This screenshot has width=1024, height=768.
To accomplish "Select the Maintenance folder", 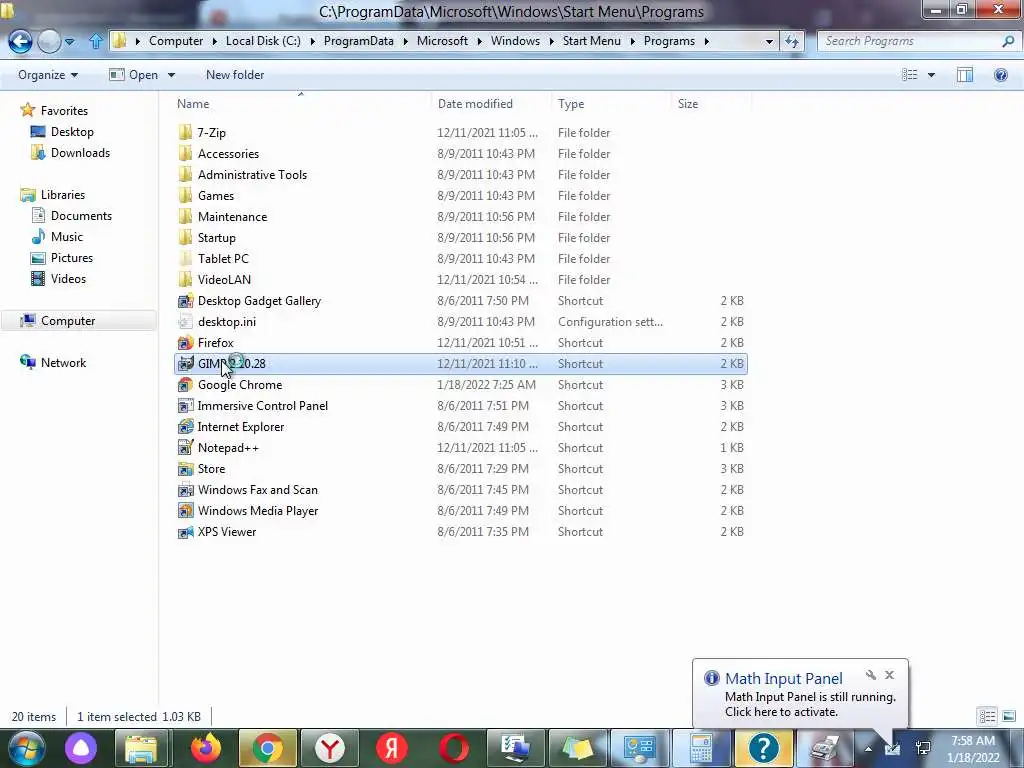I will tap(232, 217).
